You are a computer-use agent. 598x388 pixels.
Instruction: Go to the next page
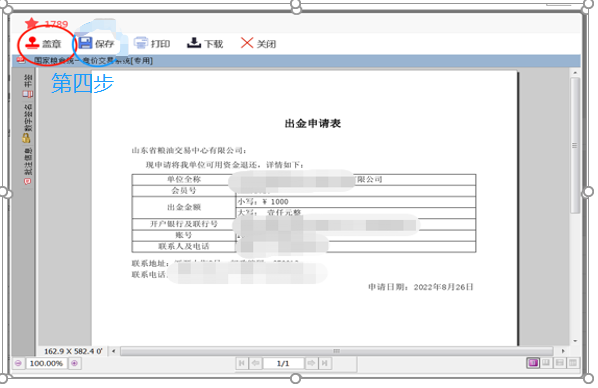point(311,363)
